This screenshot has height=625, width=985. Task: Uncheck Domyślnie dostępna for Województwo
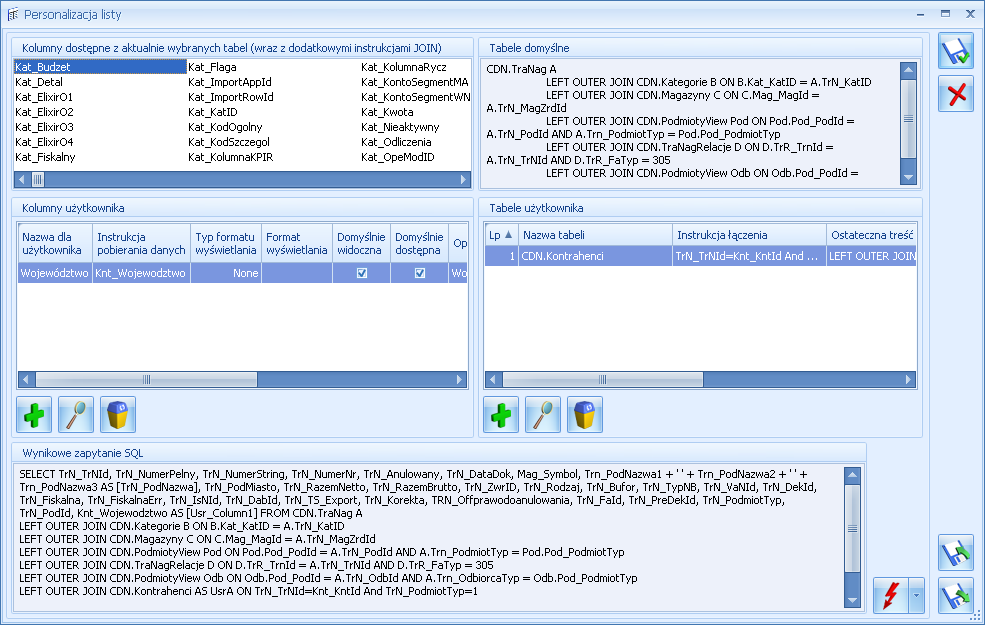[x=420, y=273]
